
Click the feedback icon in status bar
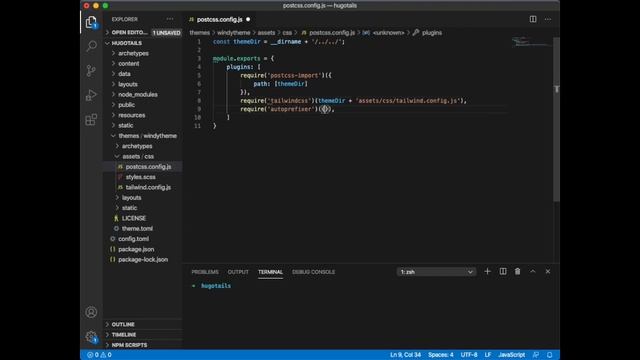pos(536,355)
